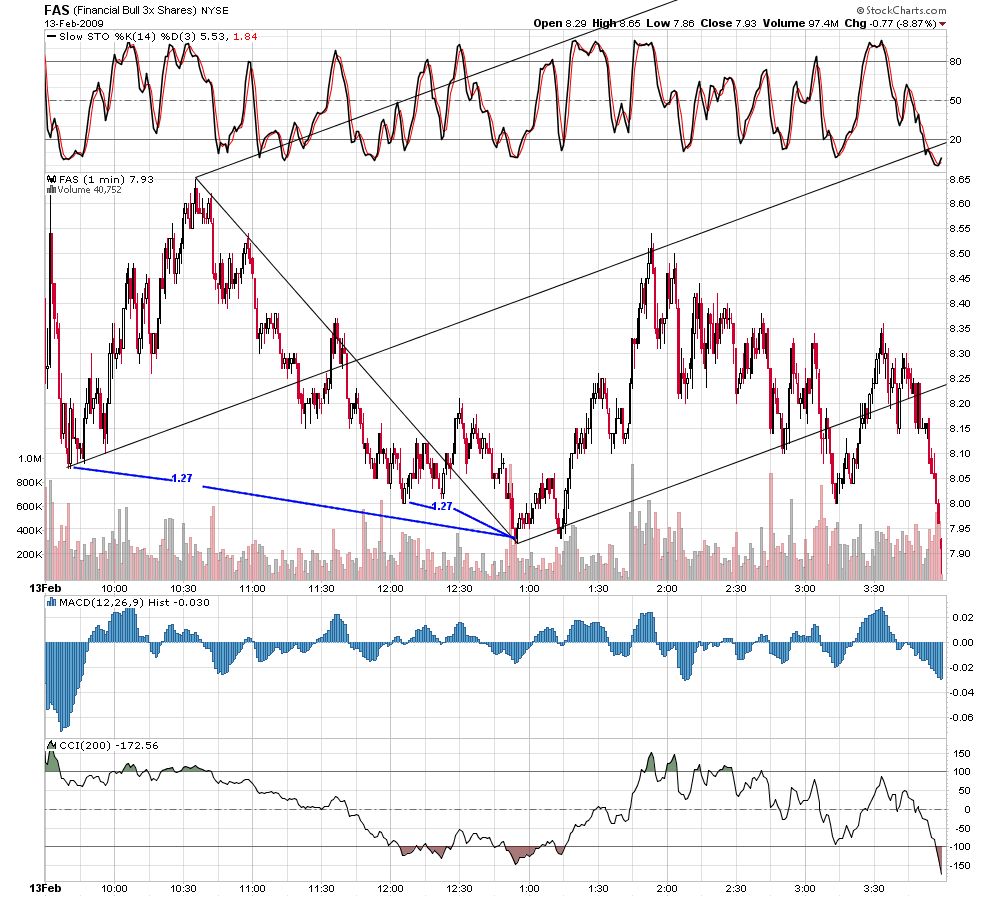This screenshot has height=897, width=990.
Task: Click the red down-arrow change indicator
Action: click(943, 24)
